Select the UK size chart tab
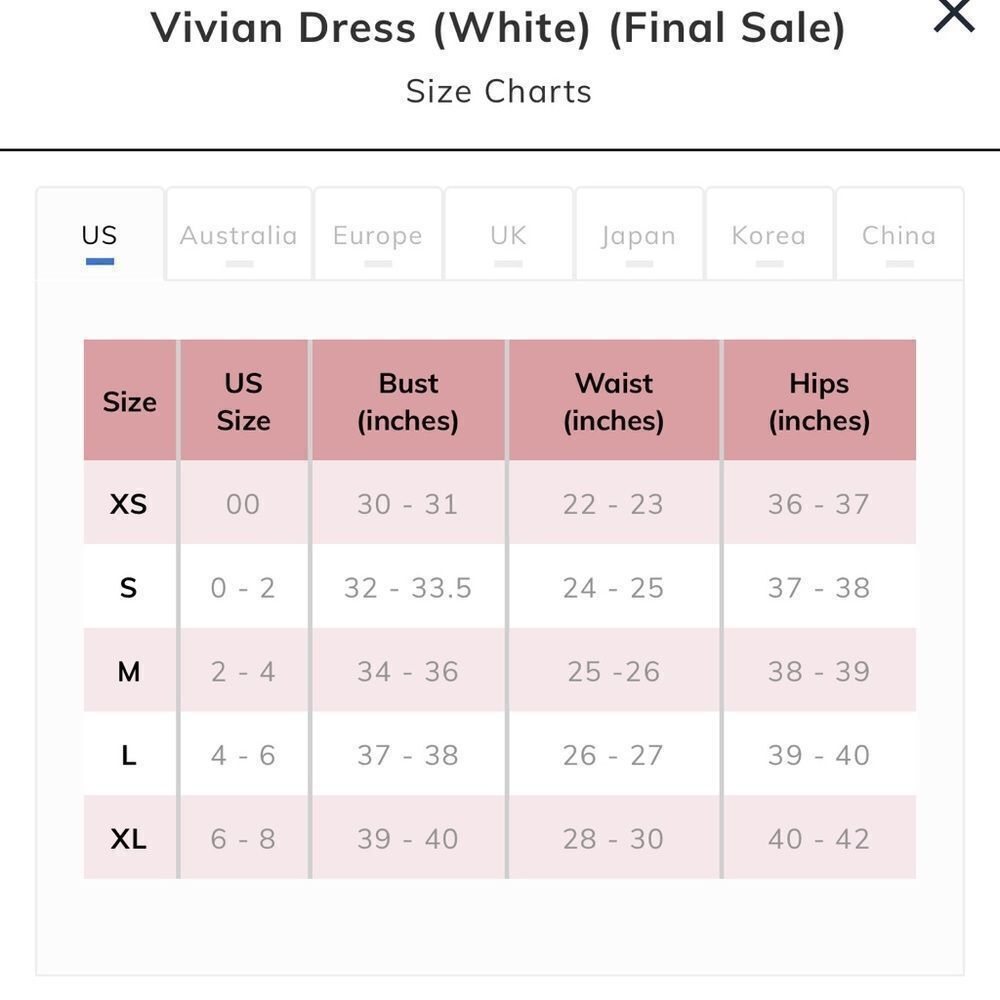Viewport: 1000px width, 1000px height. coord(508,235)
